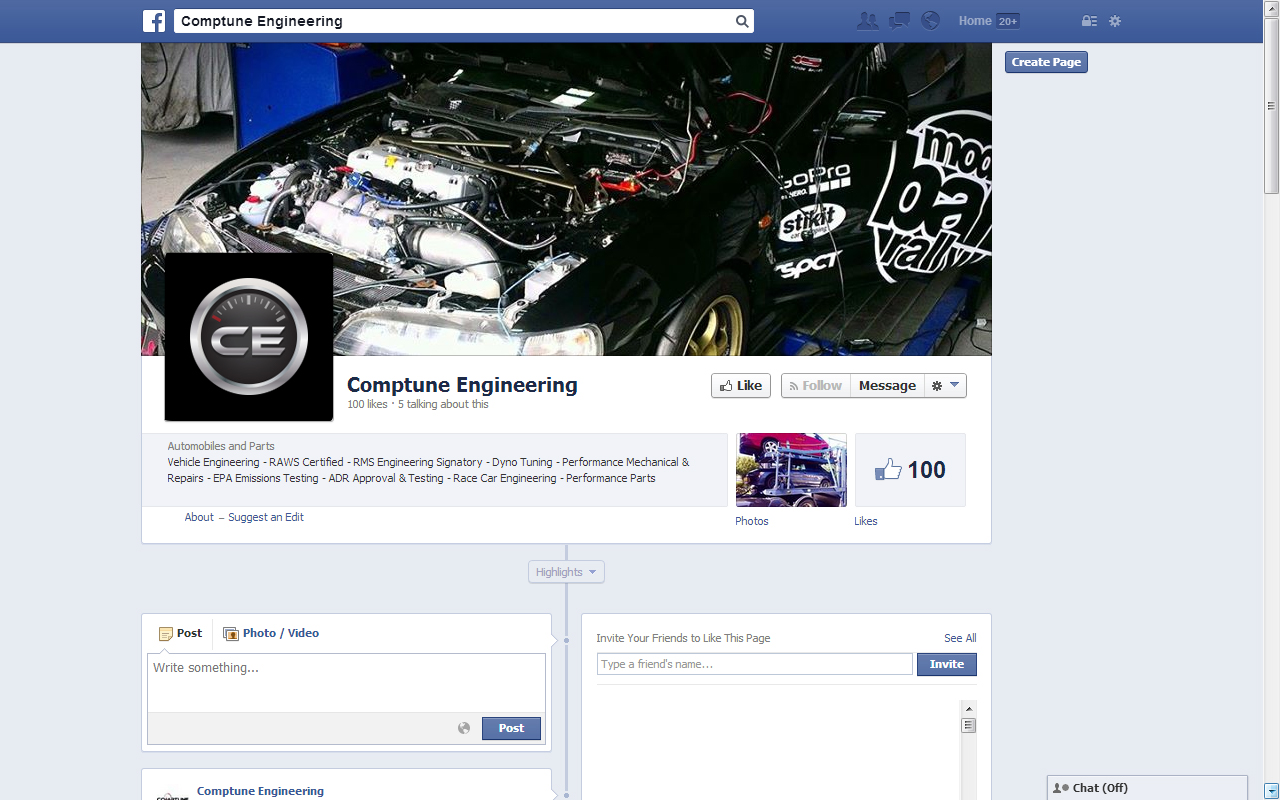
Task: Open the messages icon in top bar
Action: [x=899, y=21]
